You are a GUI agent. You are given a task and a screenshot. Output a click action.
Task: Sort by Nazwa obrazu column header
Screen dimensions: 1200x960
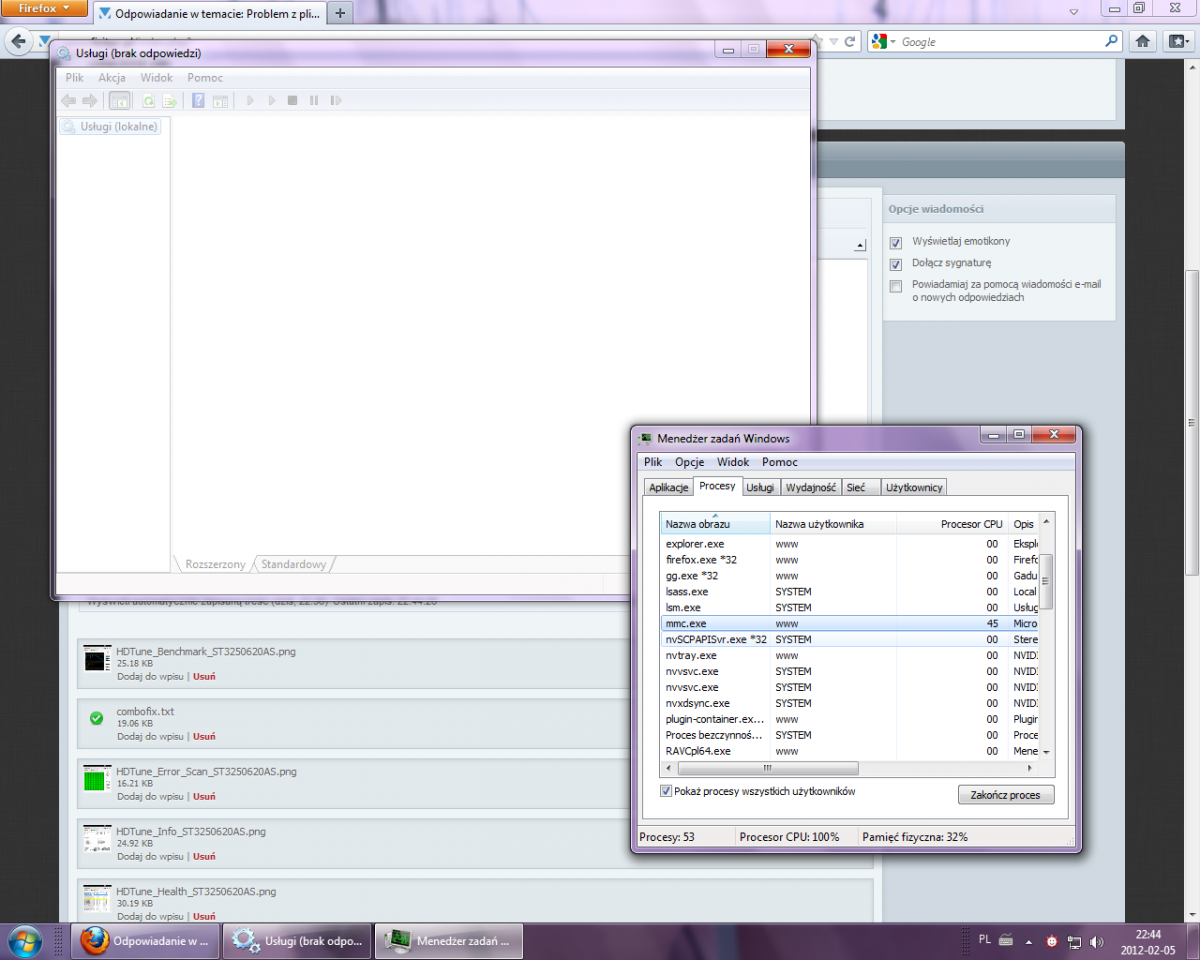pos(716,524)
